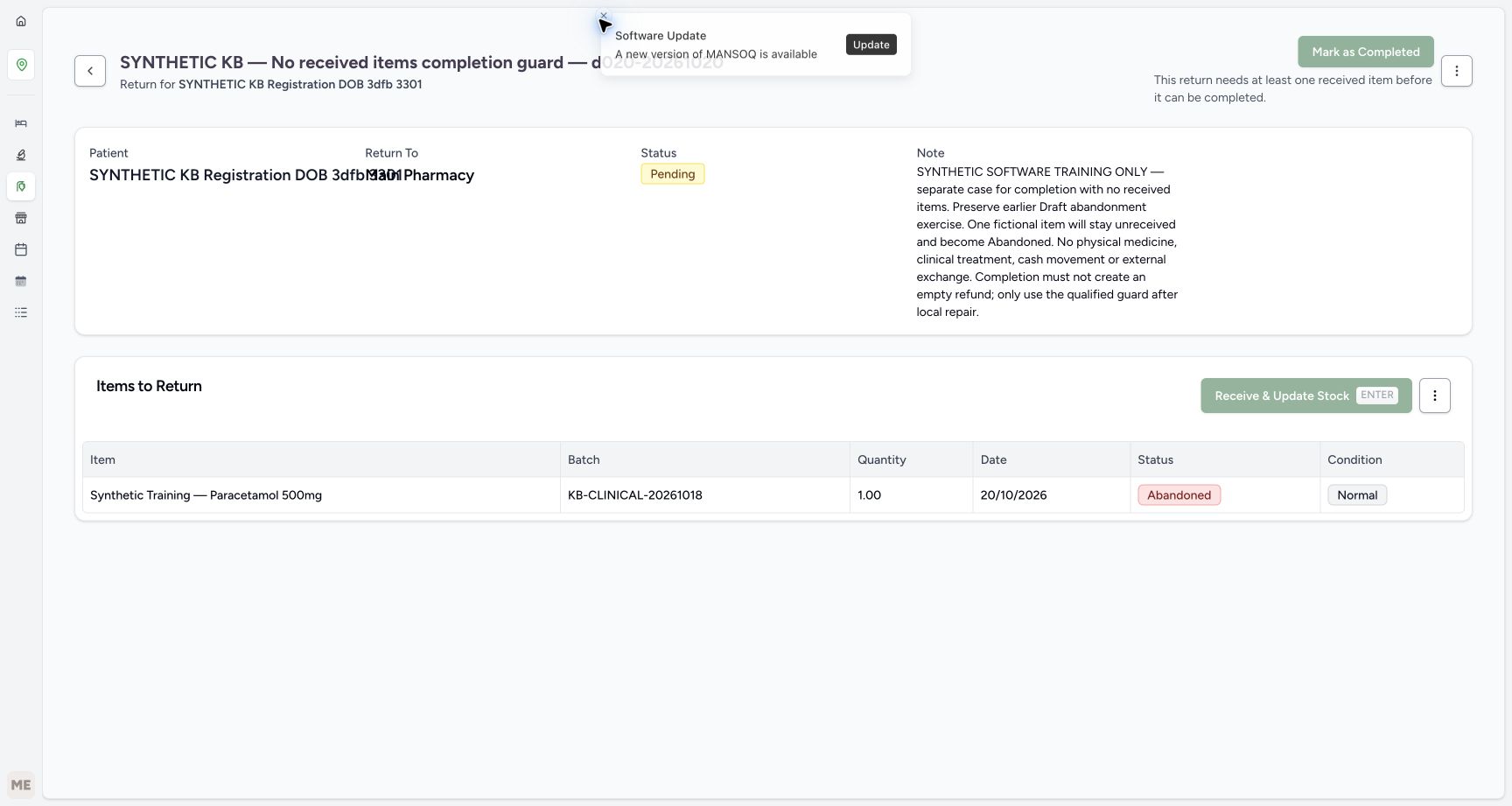Go back with the left chevron button

click(90, 71)
